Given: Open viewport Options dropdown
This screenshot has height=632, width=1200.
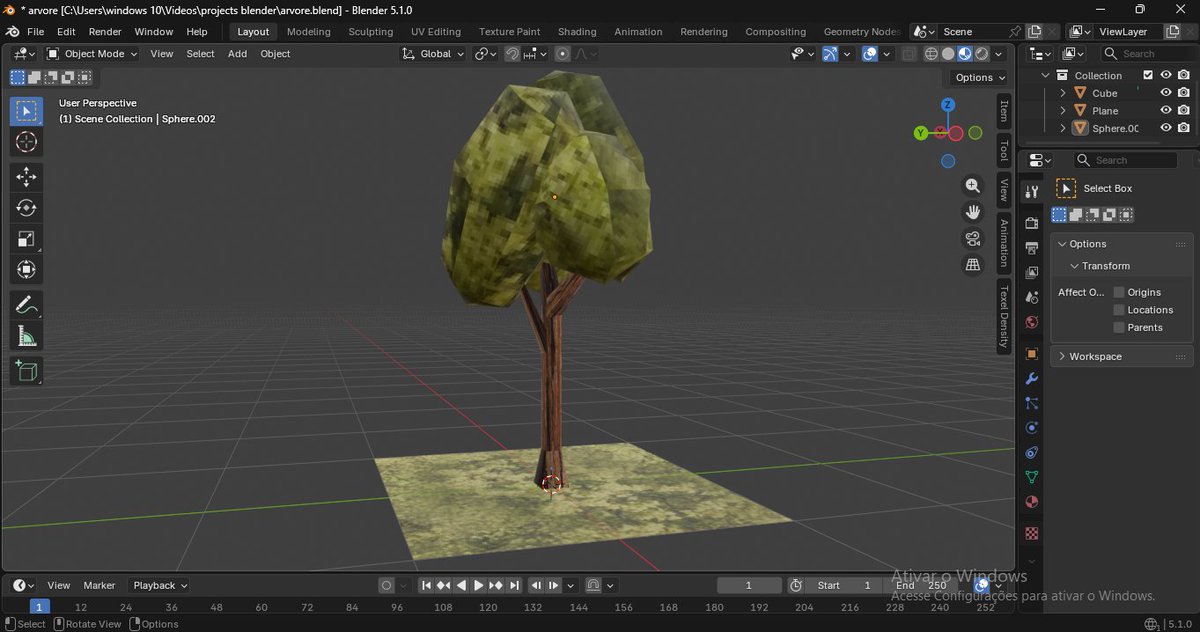Looking at the screenshot, I should tap(979, 77).
